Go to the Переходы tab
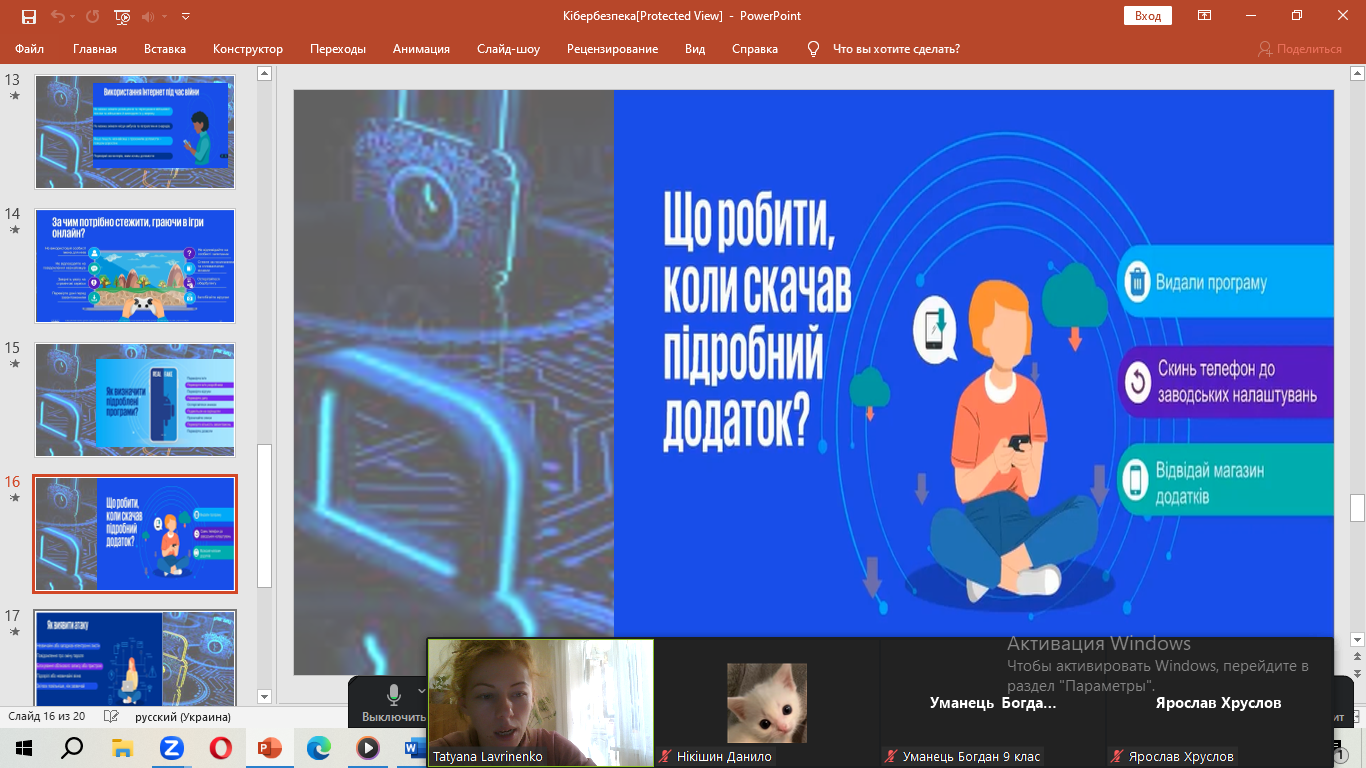The width and height of the screenshot is (1366, 768). pos(338,49)
